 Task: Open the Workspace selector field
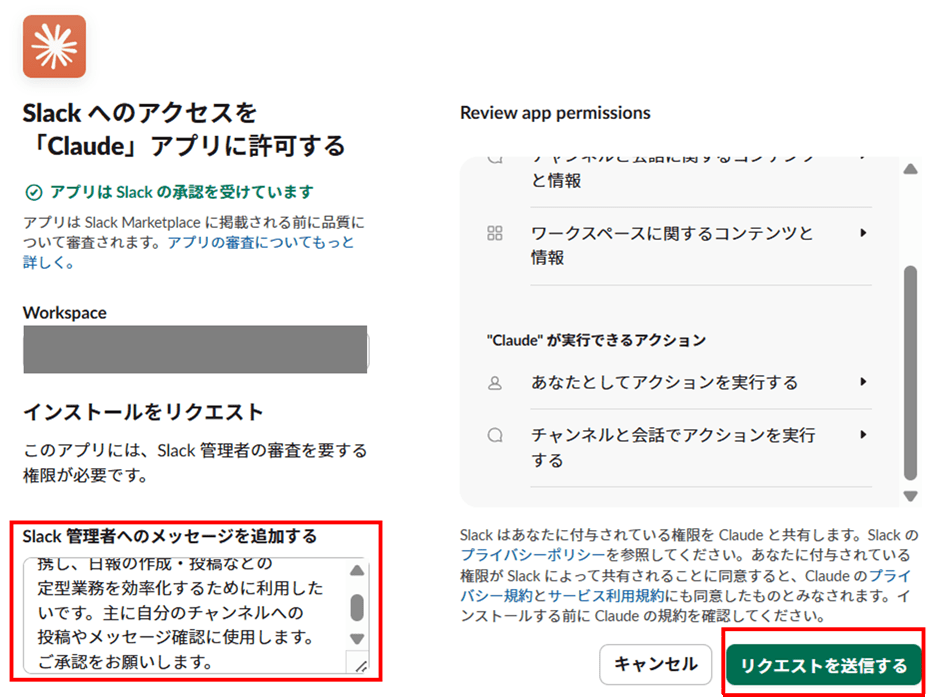tap(196, 349)
